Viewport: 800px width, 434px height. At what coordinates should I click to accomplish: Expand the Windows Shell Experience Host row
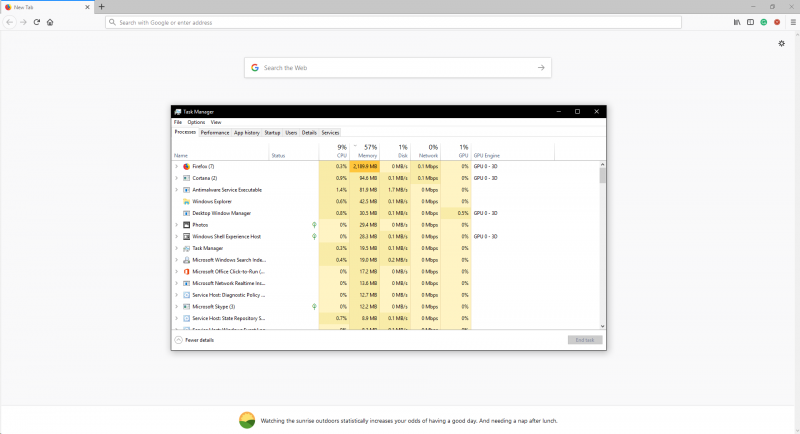point(177,237)
